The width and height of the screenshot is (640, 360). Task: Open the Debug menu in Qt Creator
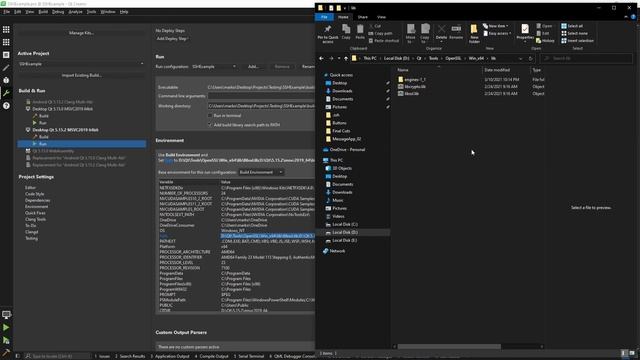[x=58, y=12]
